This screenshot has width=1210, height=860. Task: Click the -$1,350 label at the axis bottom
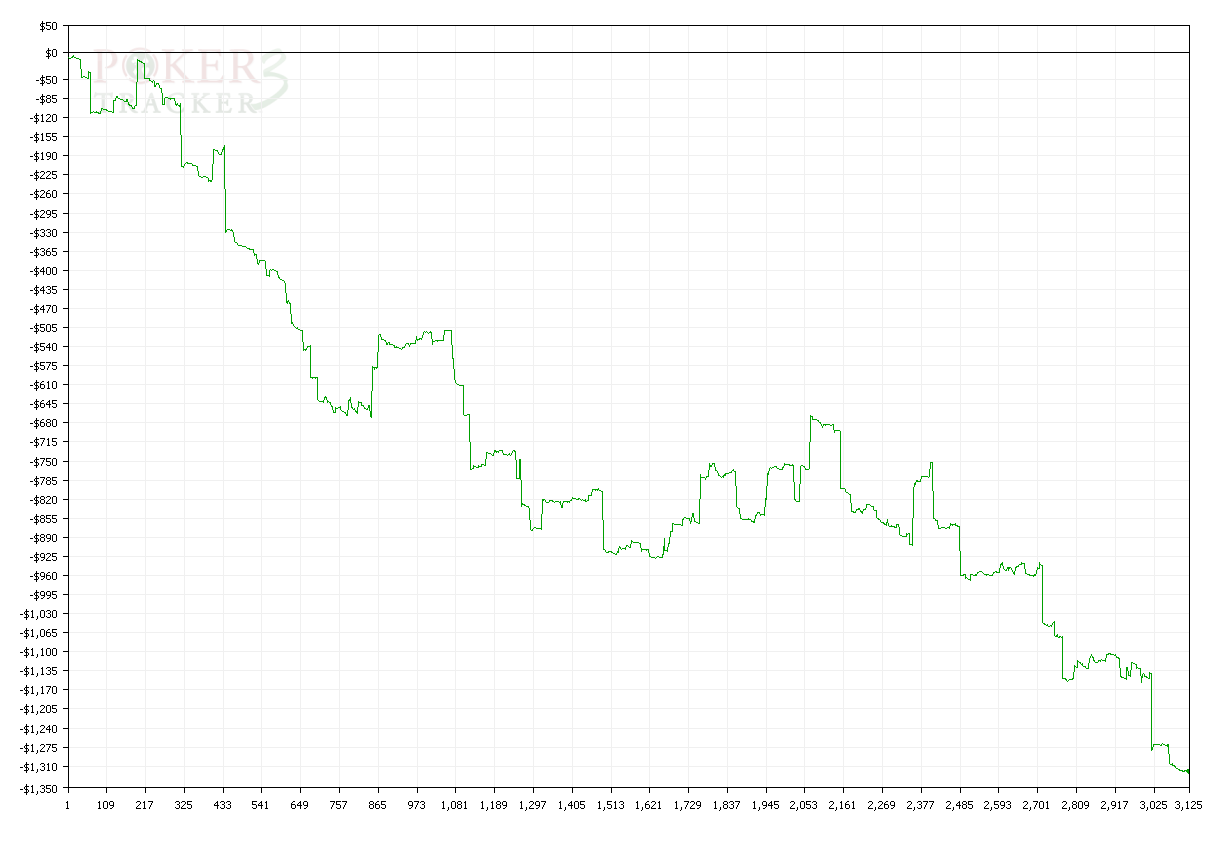pyautogui.click(x=38, y=787)
